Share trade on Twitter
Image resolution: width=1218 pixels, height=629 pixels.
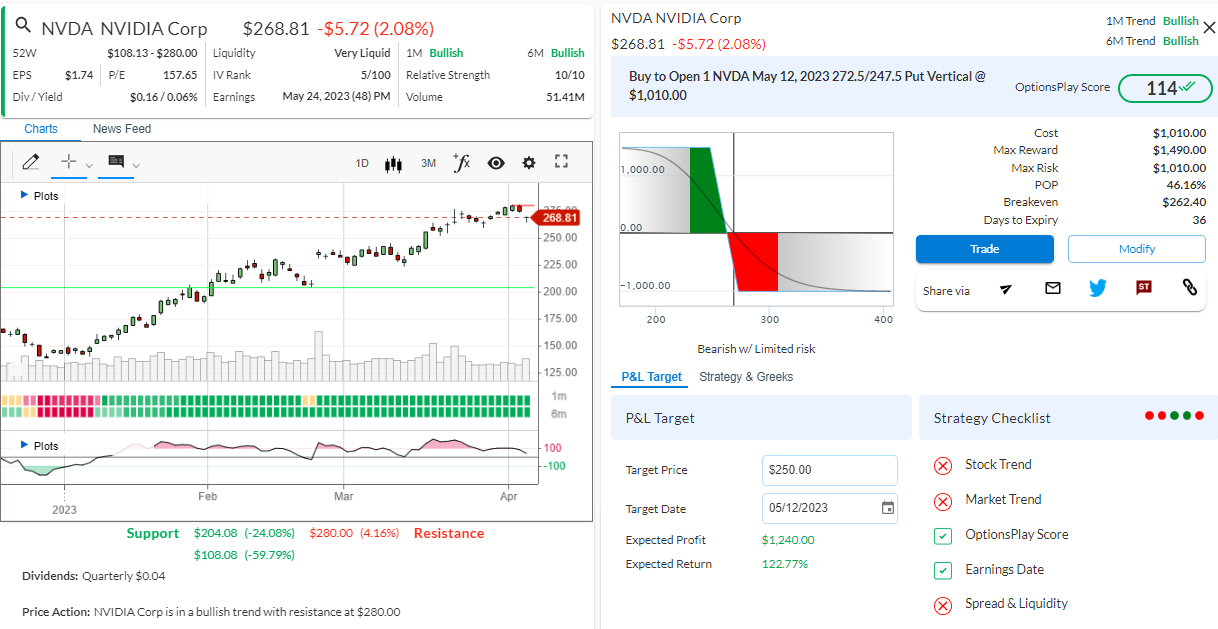click(x=1098, y=288)
